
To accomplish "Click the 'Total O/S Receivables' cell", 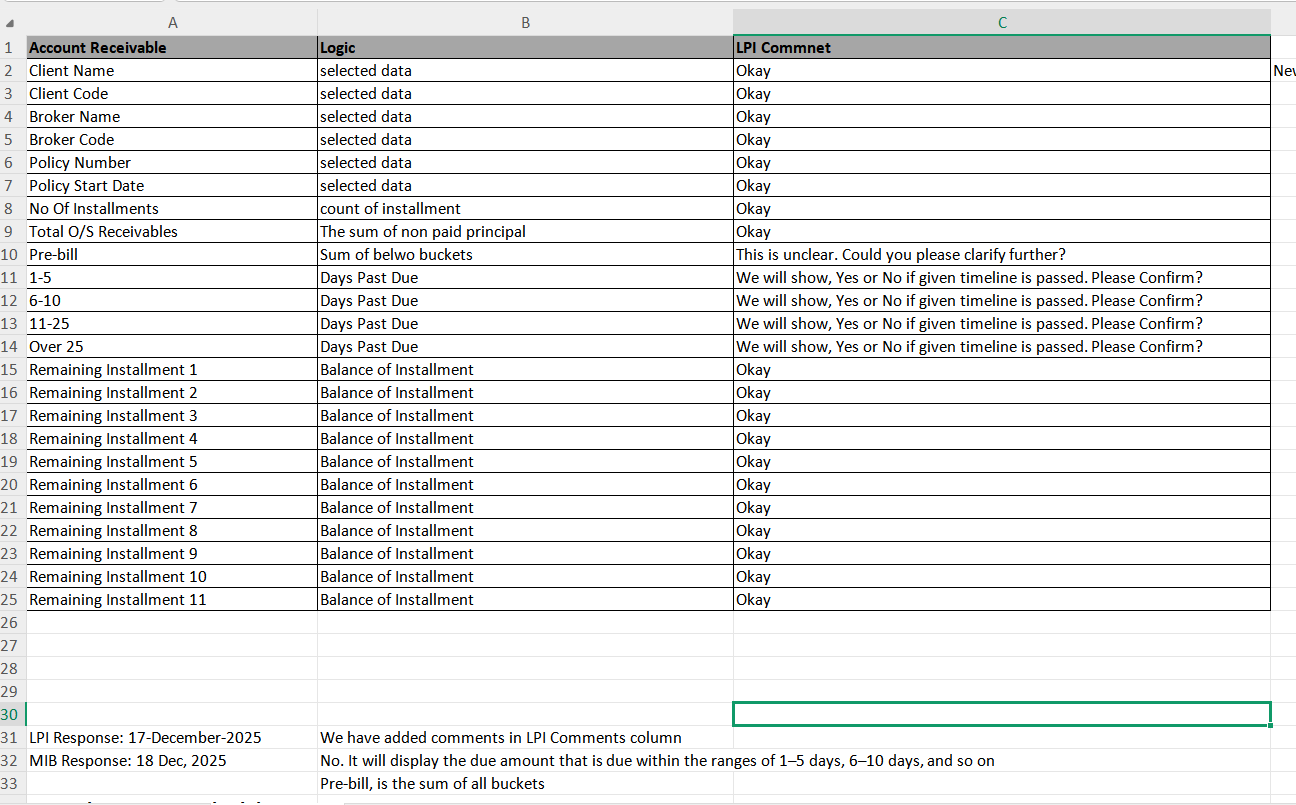I will (x=103, y=232).
